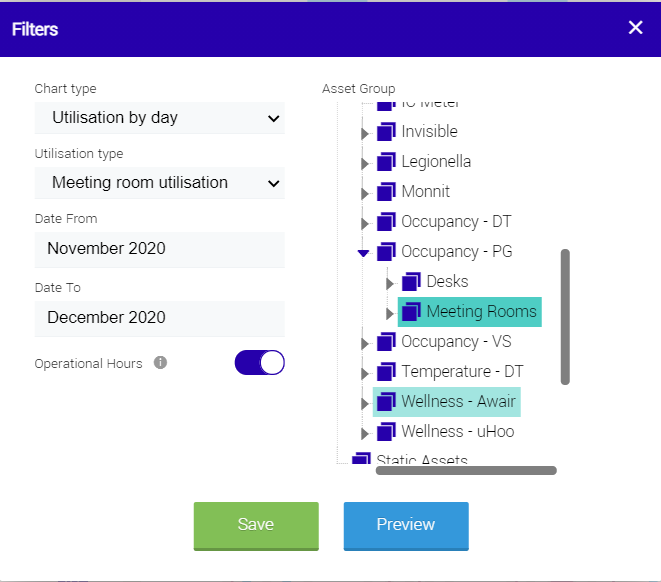Click the Preview button
Viewport: 661px width, 582px height.
click(406, 526)
